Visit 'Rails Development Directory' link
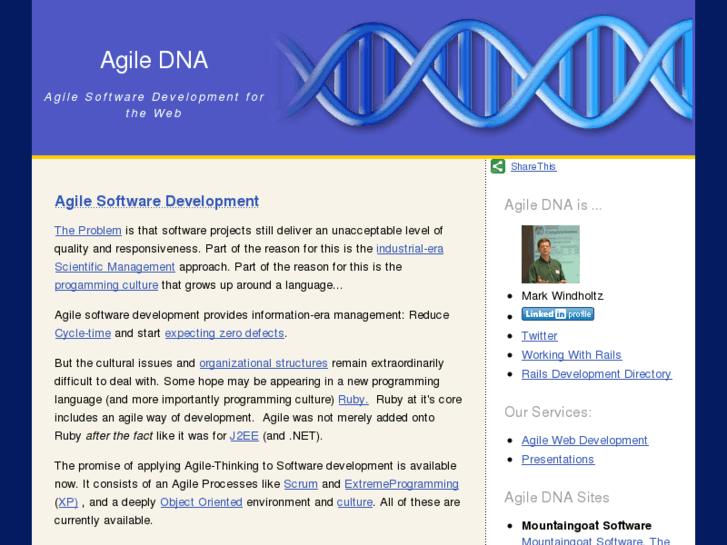Screen dimensions: 727x545 click(x=596, y=374)
